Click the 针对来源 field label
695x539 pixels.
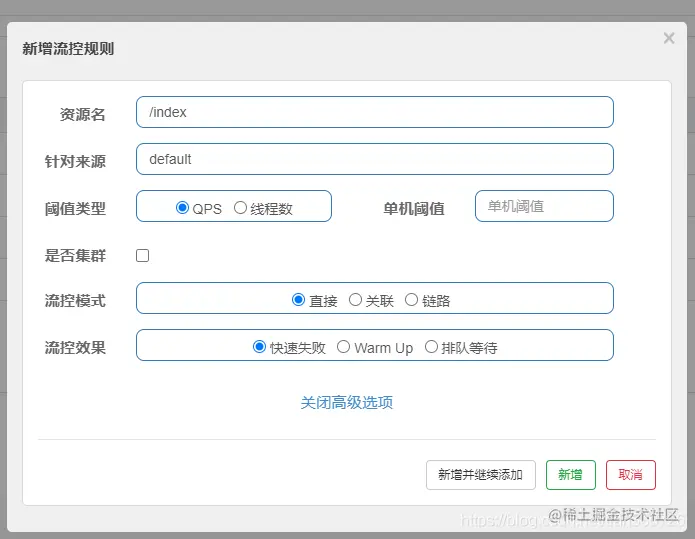(75, 161)
